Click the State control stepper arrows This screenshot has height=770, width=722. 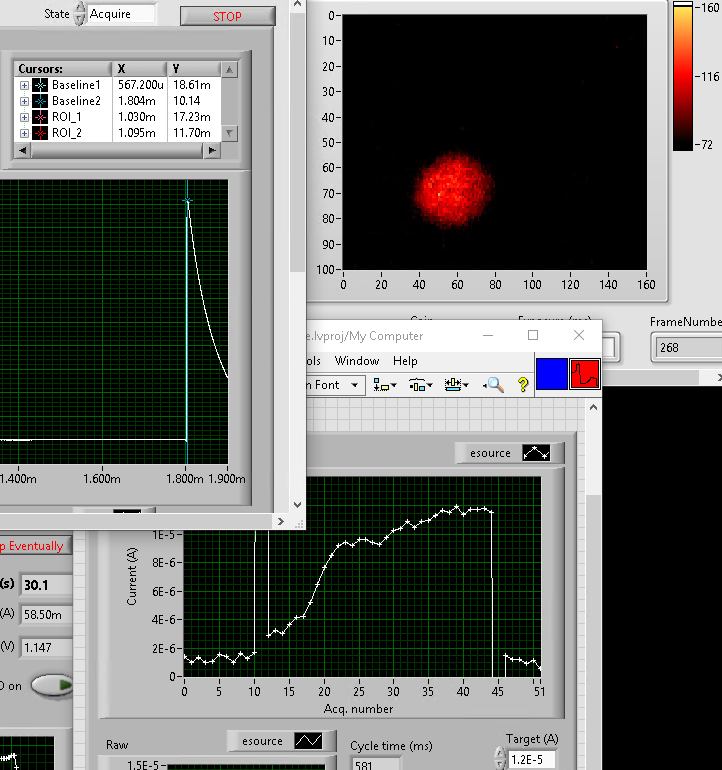(80, 15)
